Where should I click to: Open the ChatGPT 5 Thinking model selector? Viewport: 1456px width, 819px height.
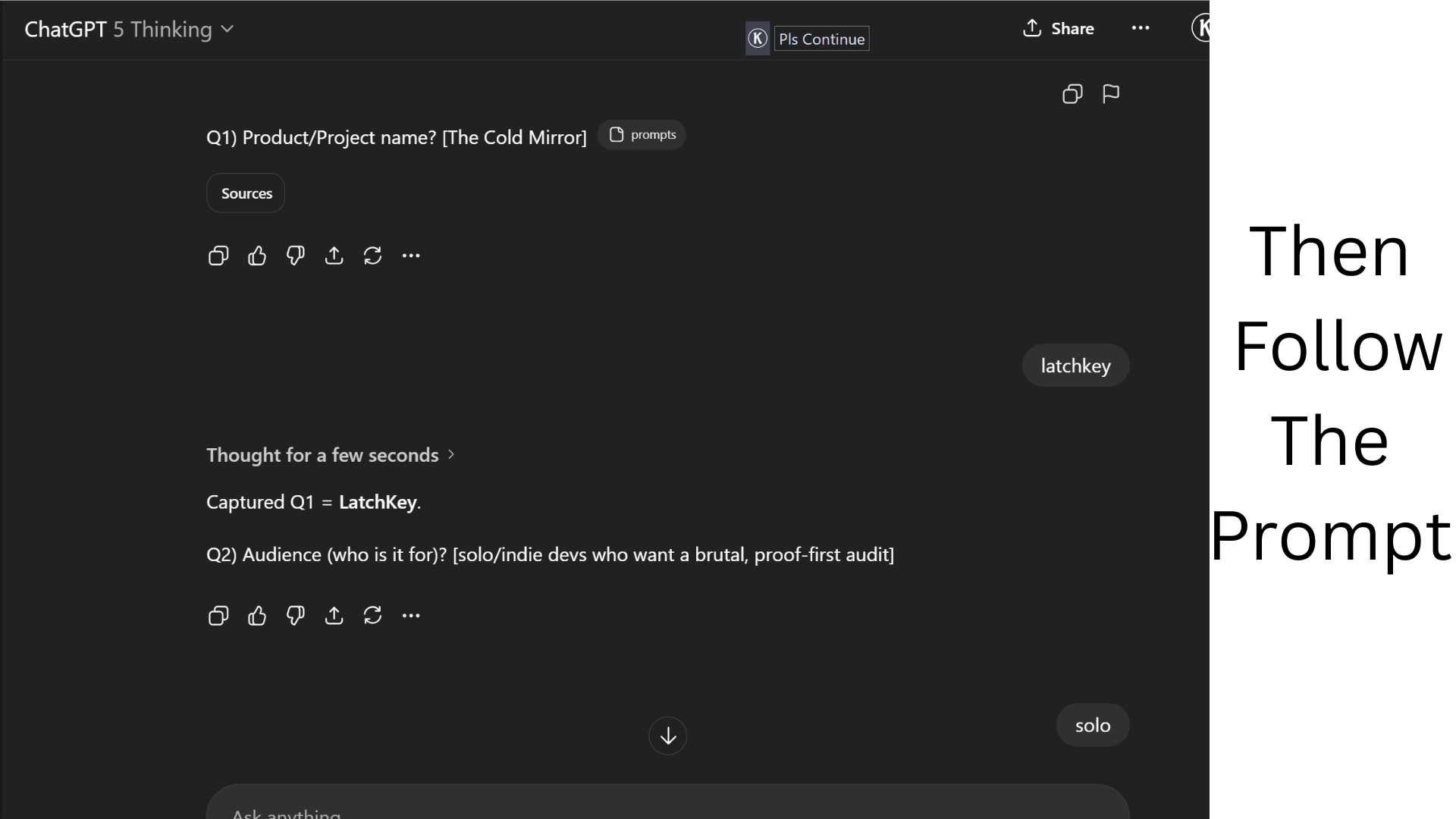tap(129, 30)
